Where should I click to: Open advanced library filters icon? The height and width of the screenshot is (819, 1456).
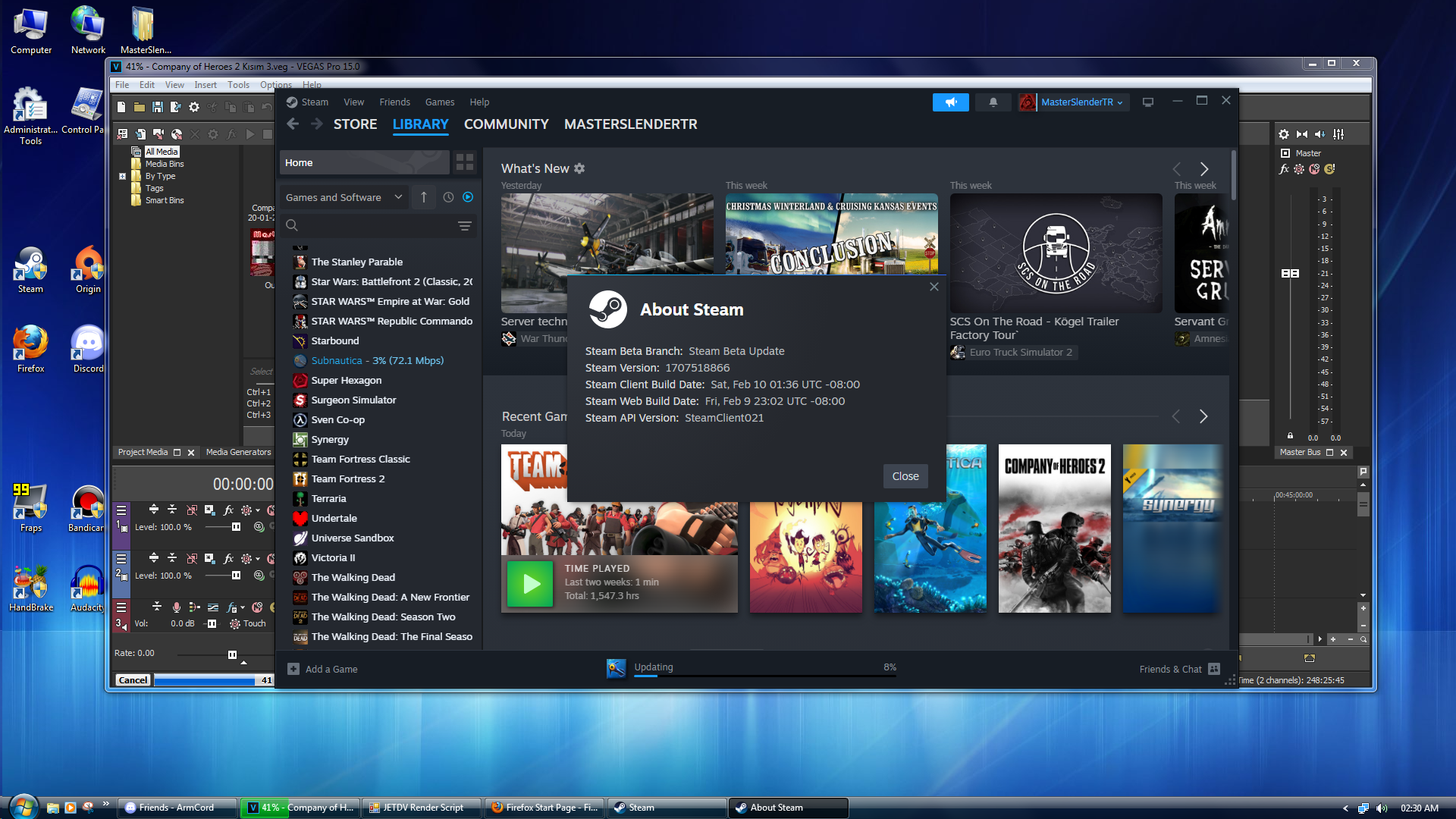pyautogui.click(x=464, y=225)
